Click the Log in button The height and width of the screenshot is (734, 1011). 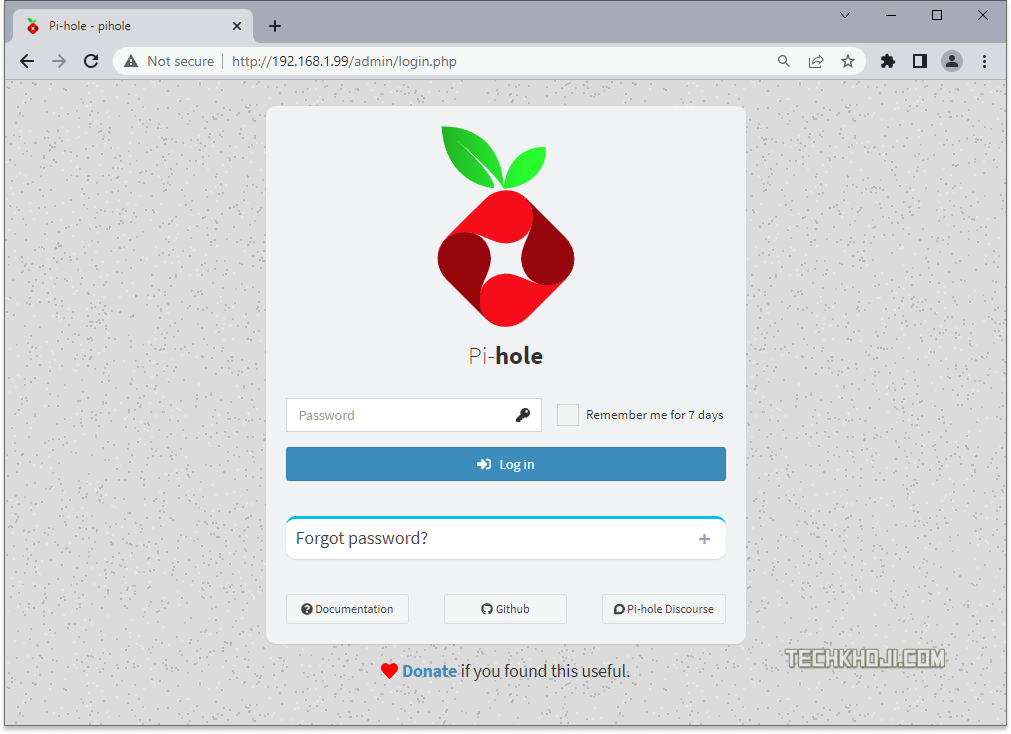[506, 464]
